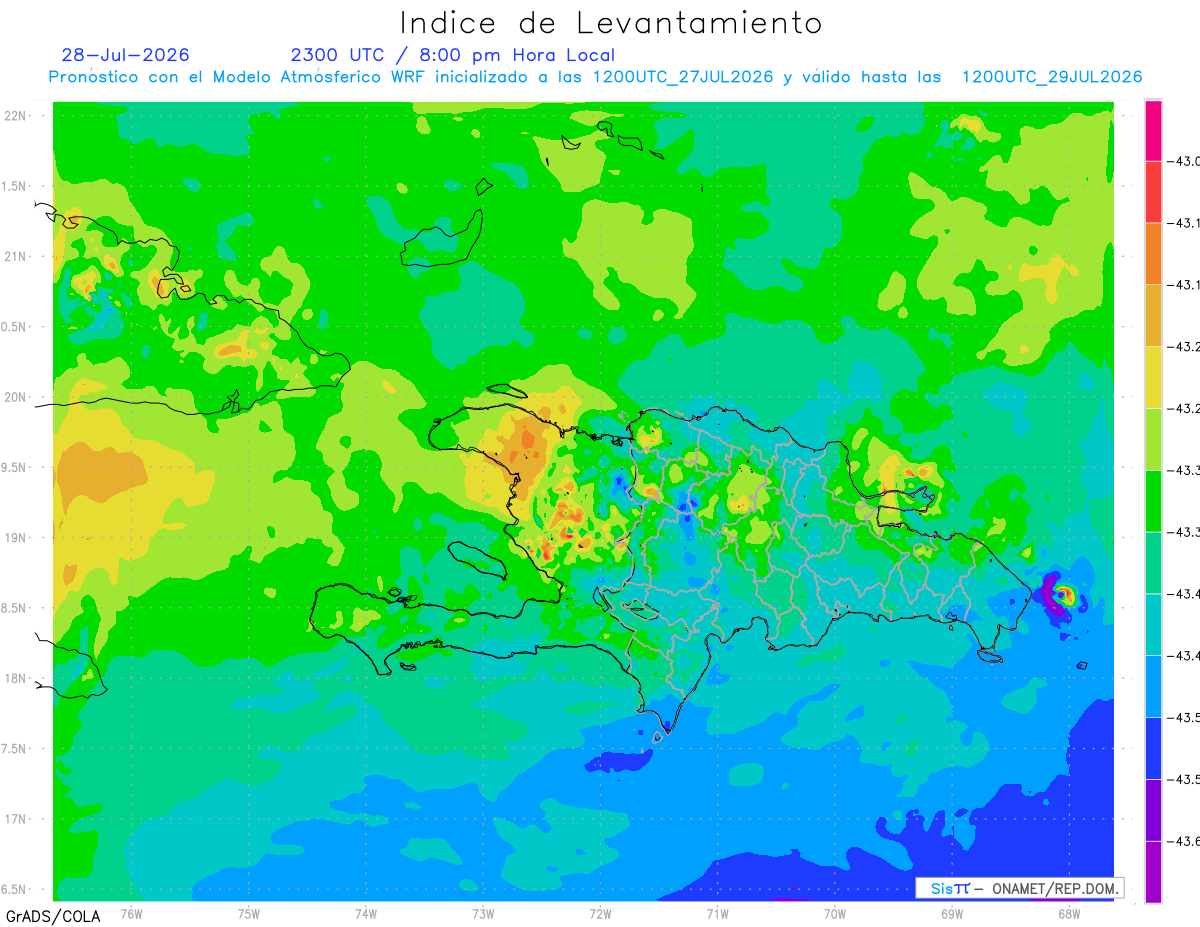Click the '-43.6' color bar value label
The image size is (1200, 927).
(x=1186, y=841)
